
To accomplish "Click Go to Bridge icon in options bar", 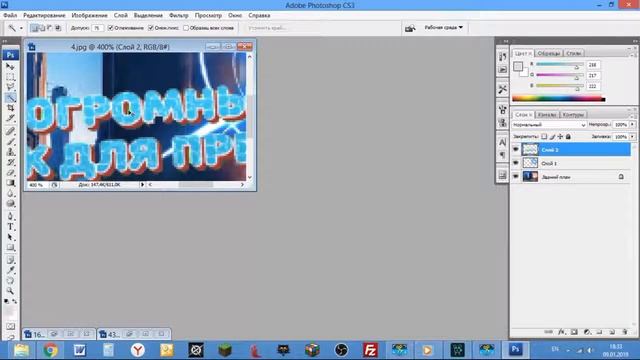I will [410, 28].
